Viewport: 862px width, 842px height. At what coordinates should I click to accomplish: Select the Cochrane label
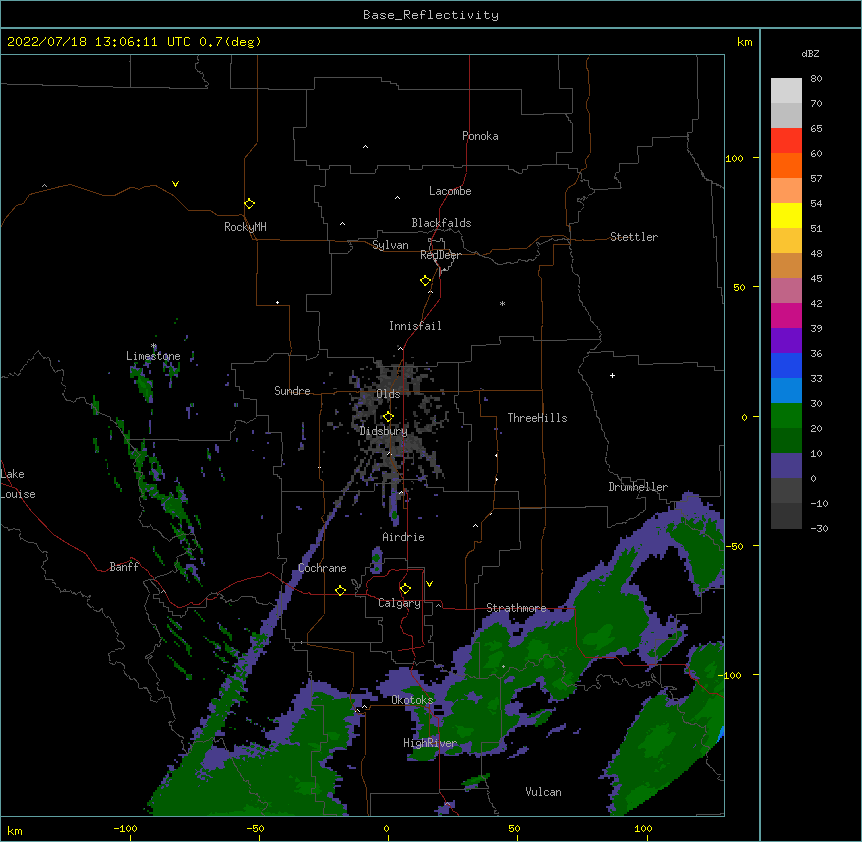322,568
